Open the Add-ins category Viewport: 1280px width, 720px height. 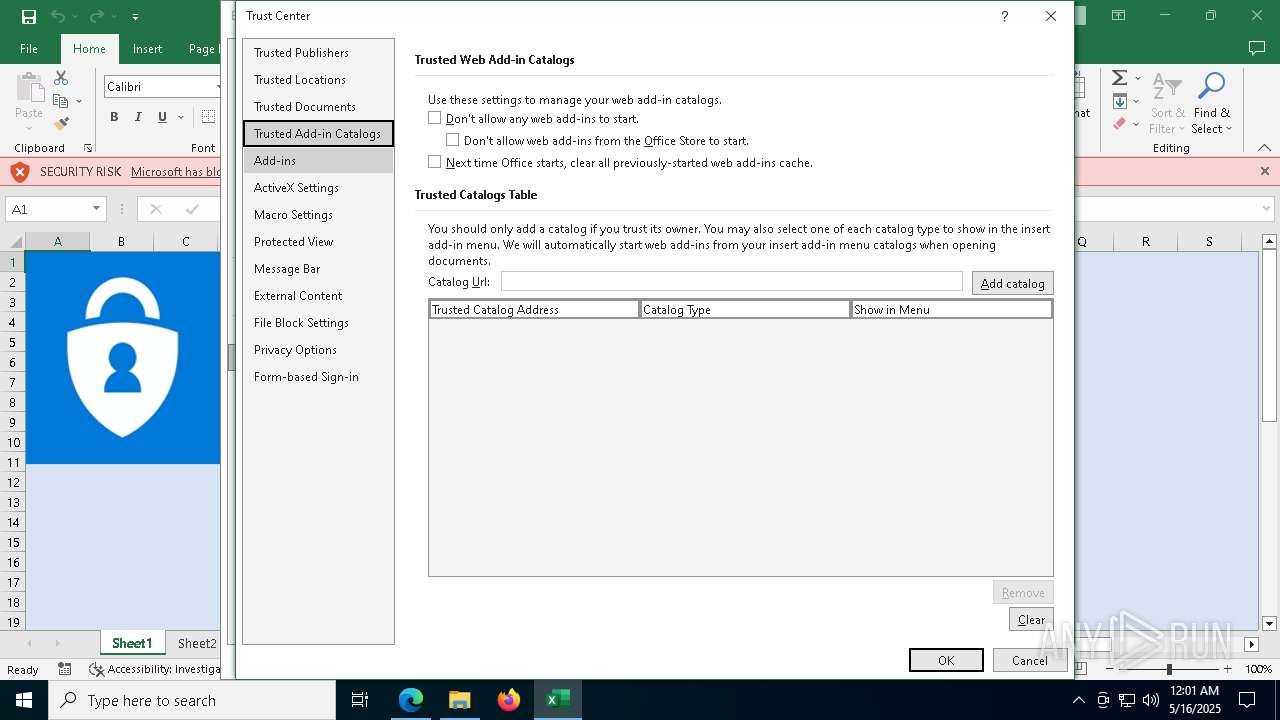(318, 160)
